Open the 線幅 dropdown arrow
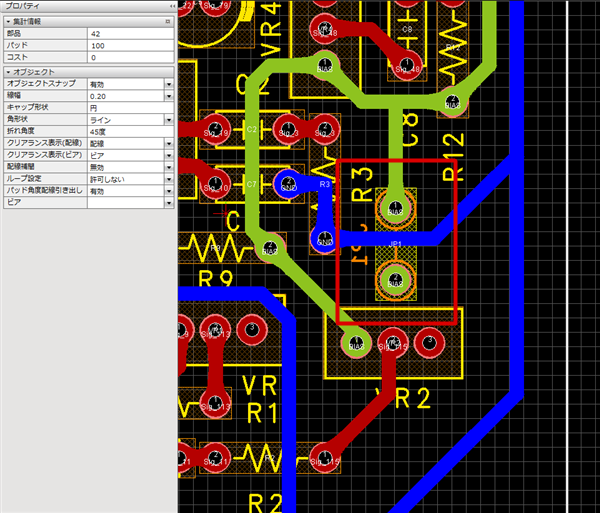600x513 pixels. pos(169,96)
